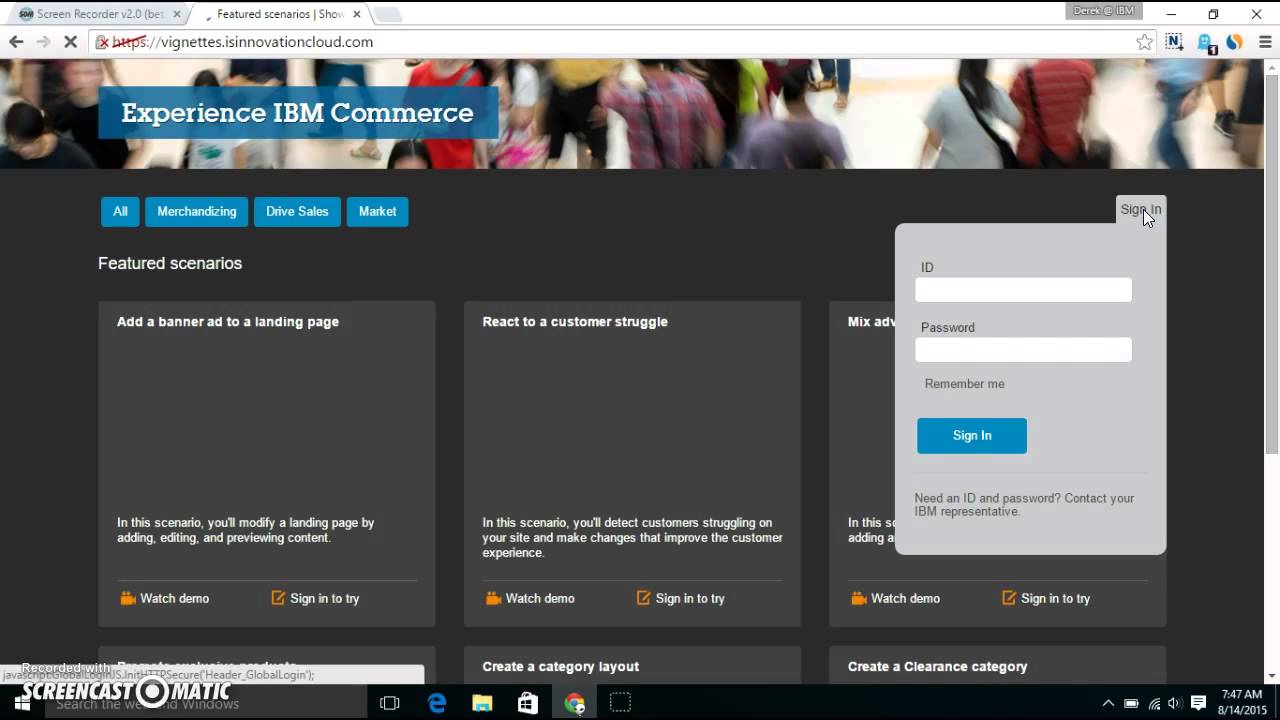Bookmark this page with the star icon
Viewport: 1280px width, 720px height.
pos(1144,42)
